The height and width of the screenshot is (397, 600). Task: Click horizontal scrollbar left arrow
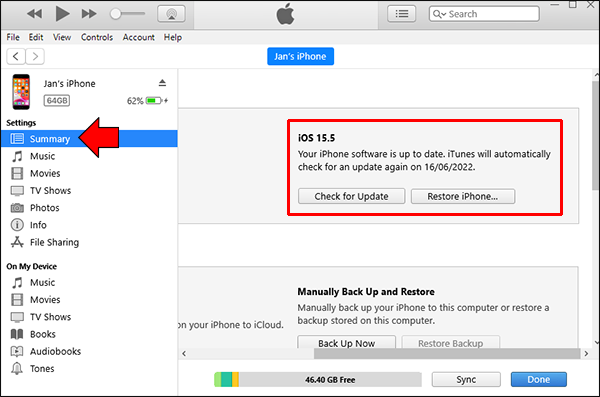(184, 354)
